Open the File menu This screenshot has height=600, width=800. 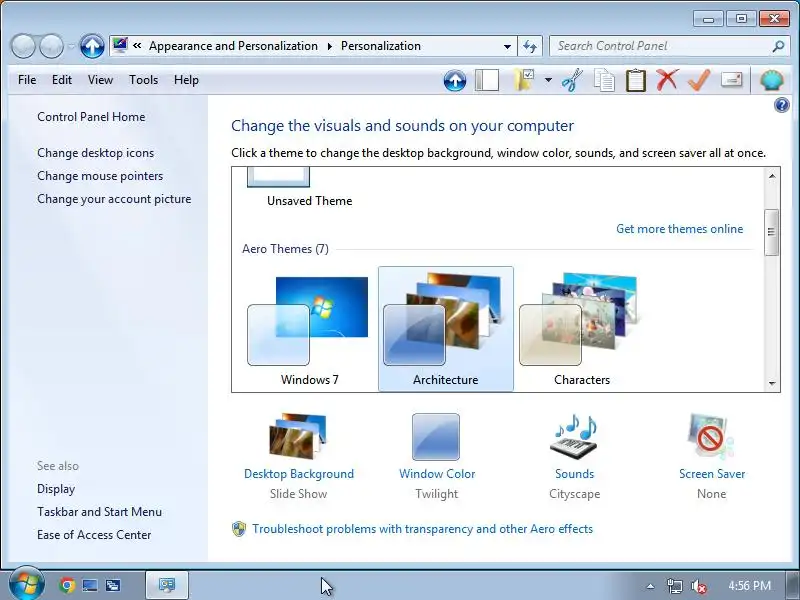pos(27,80)
